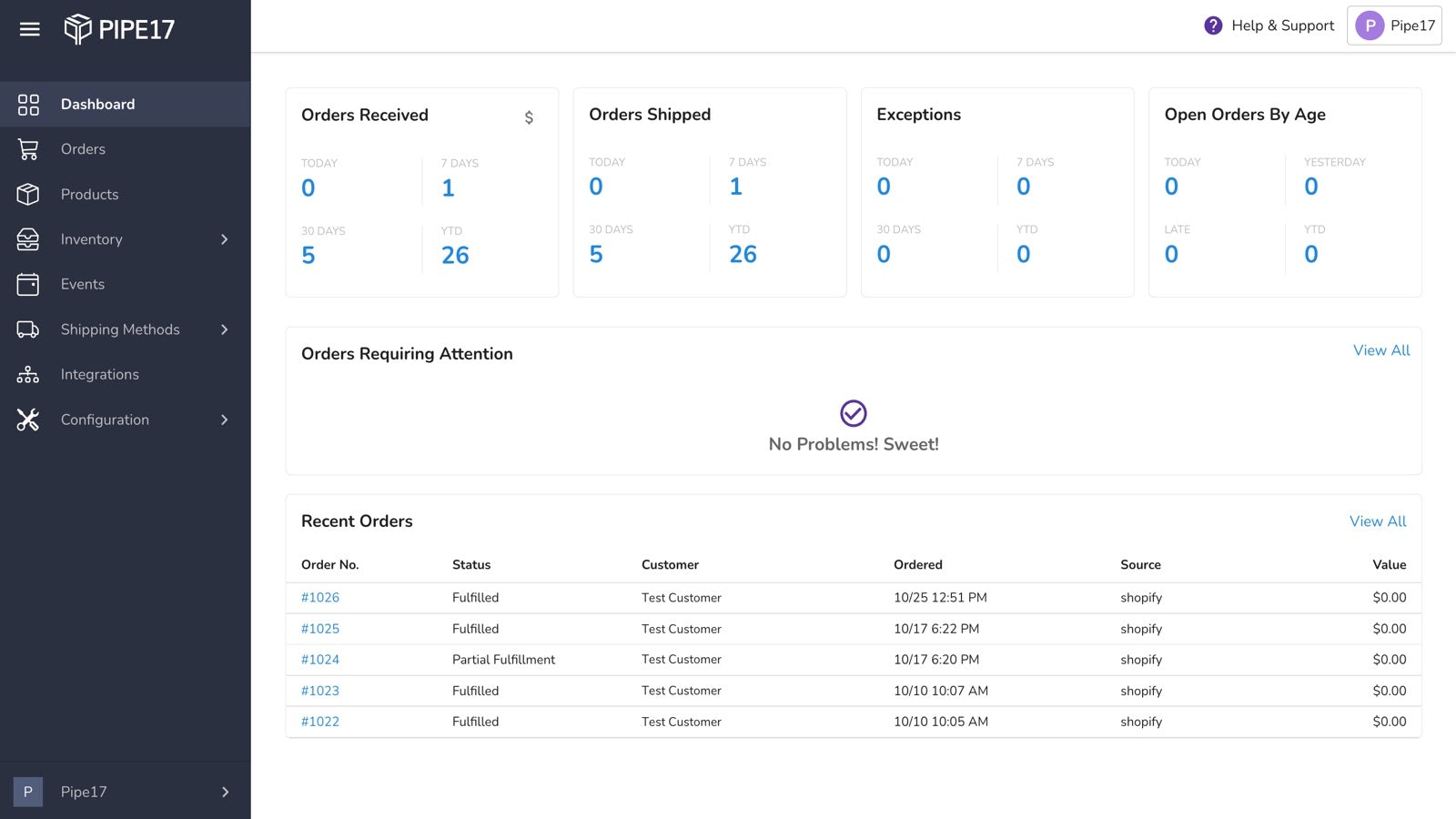Toggle dollar sign view in Orders Received
The image size is (1456, 819).
(x=529, y=117)
